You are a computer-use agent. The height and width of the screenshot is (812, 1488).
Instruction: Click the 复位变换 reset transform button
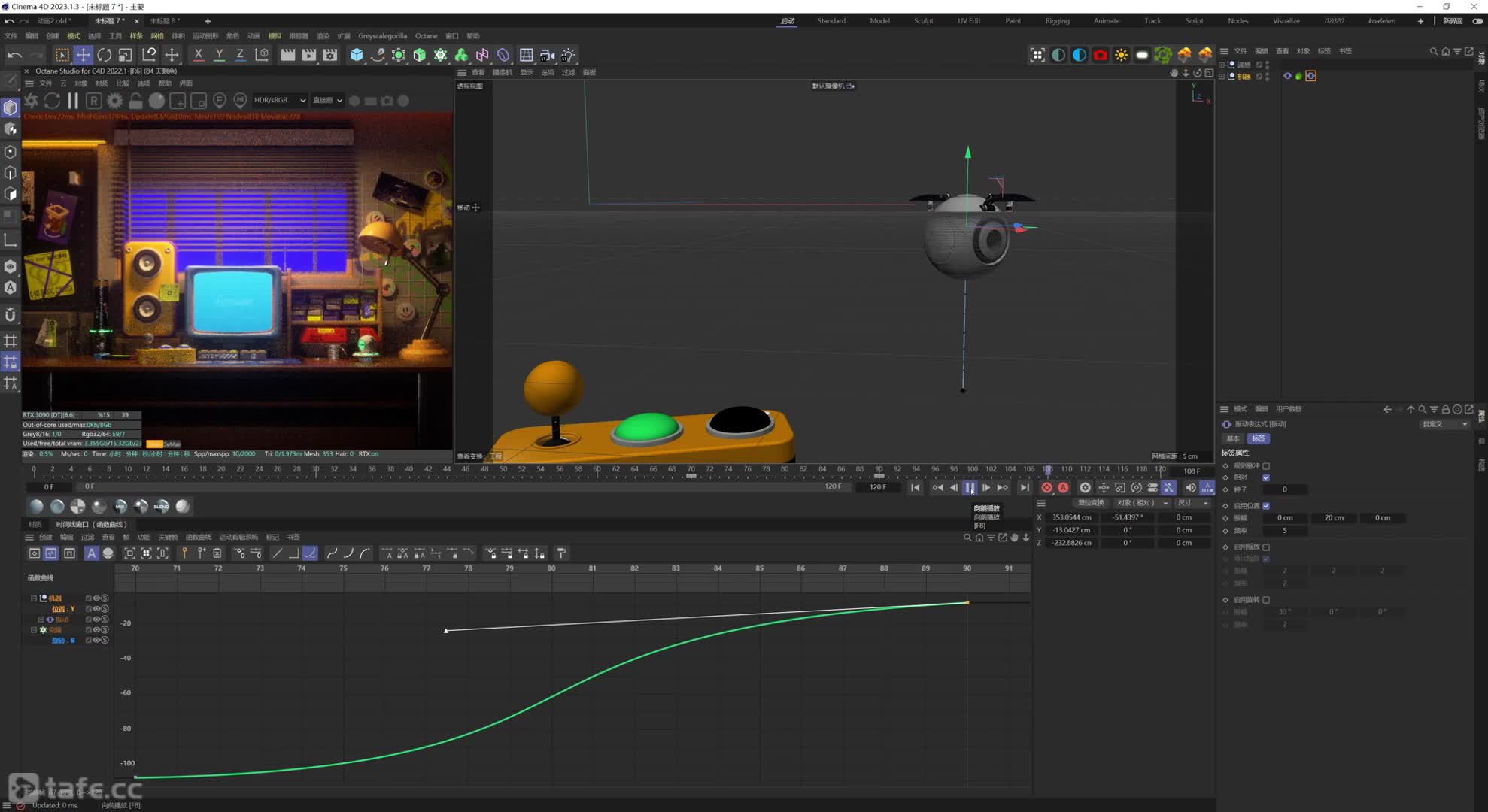pos(1091,503)
